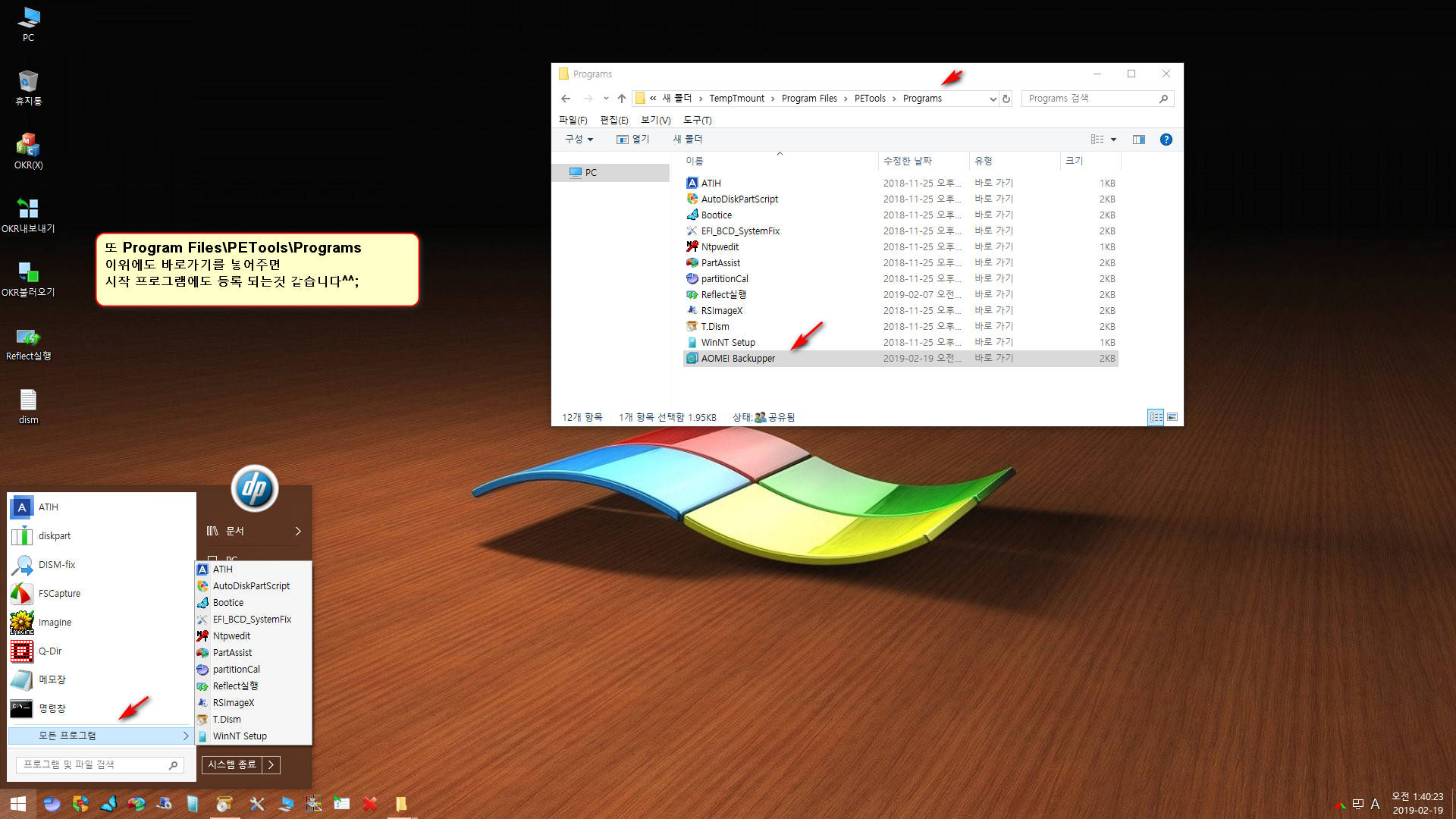The width and height of the screenshot is (1456, 819).
Task: Open the 파일(F) menu in Explorer
Action: click(x=573, y=120)
